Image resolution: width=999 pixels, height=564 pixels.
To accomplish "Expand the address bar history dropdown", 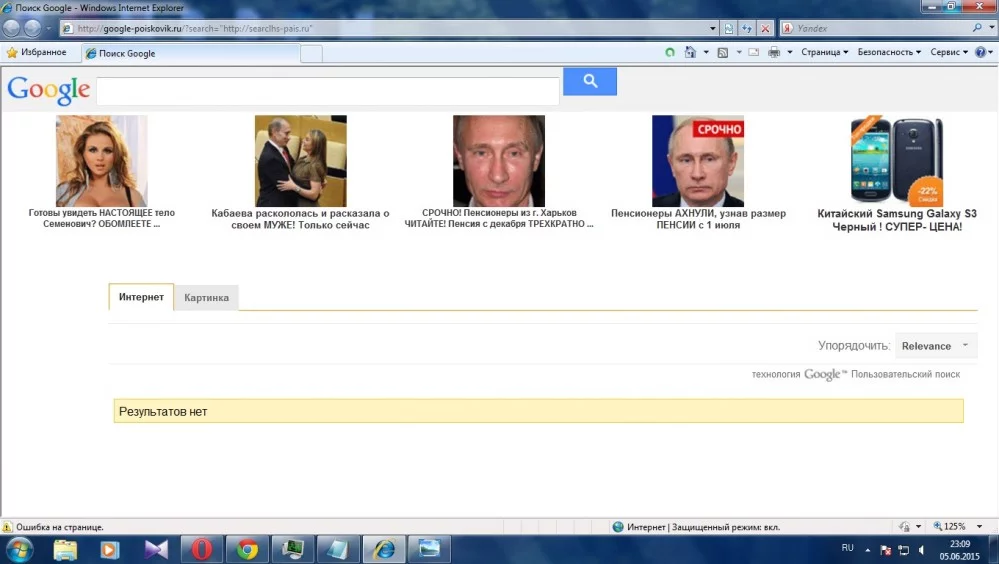I will 713,28.
